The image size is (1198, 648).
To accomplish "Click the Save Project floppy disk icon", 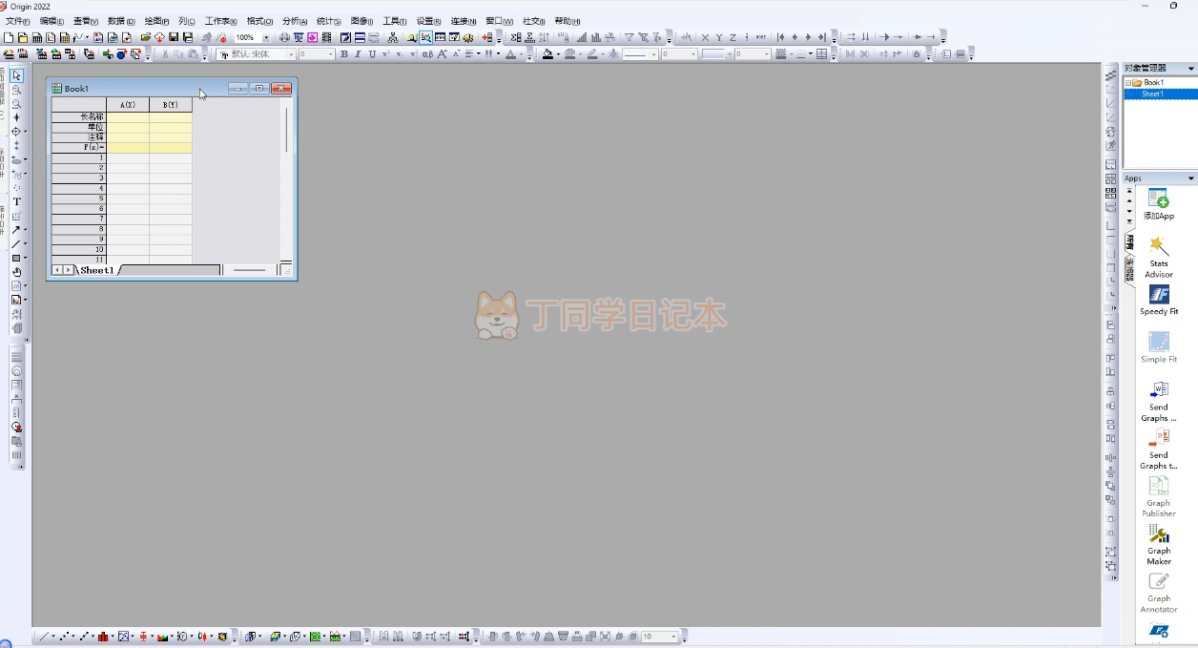I will click(x=173, y=37).
